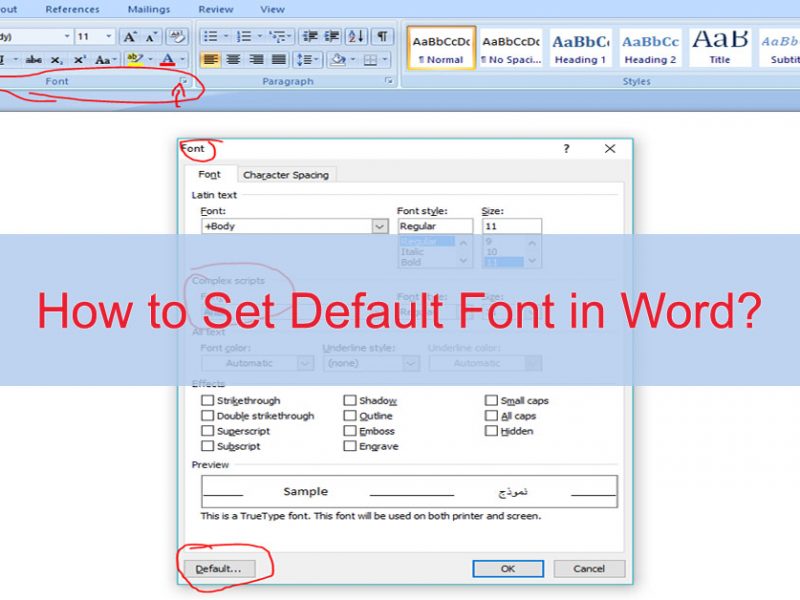Viewport: 800px width, 600px height.
Task: Select the Grow Font icon
Action: click(130, 36)
